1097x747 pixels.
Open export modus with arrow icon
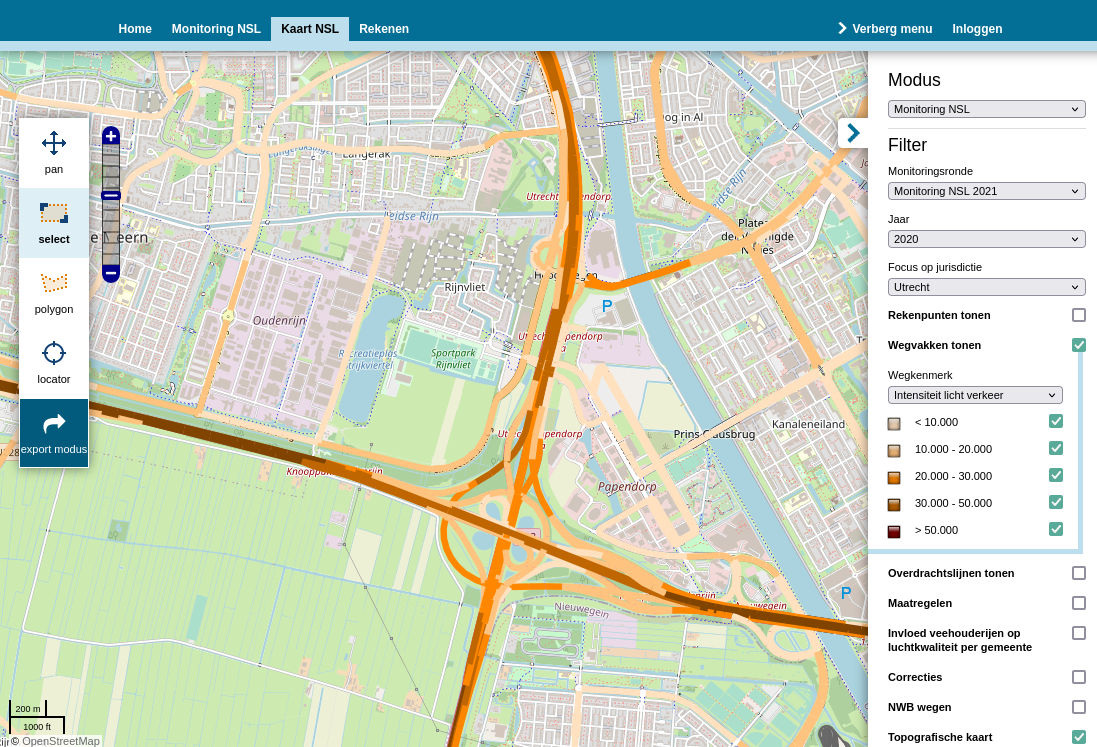(54, 433)
